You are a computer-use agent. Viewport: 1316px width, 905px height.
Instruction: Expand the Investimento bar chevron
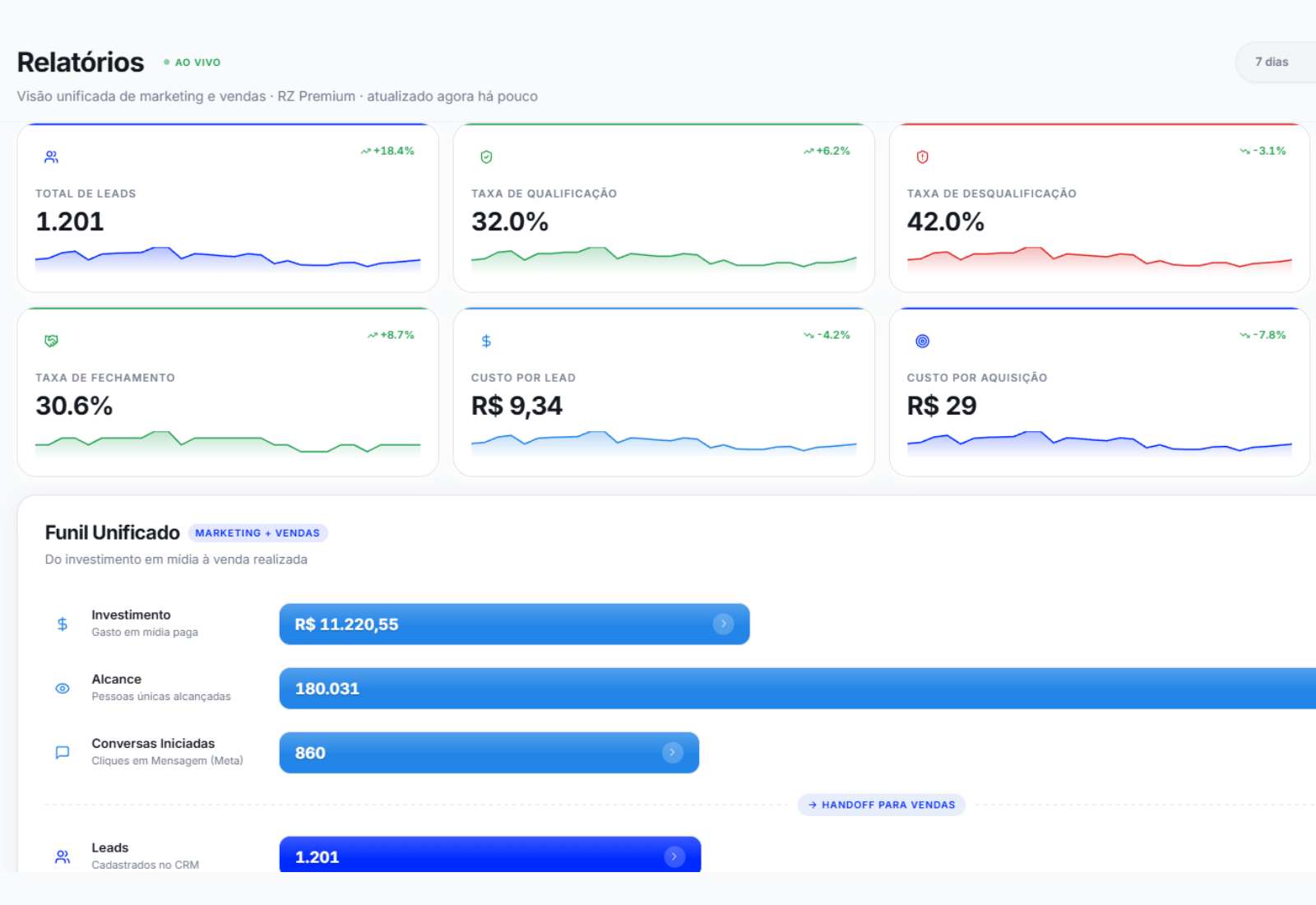click(x=723, y=624)
